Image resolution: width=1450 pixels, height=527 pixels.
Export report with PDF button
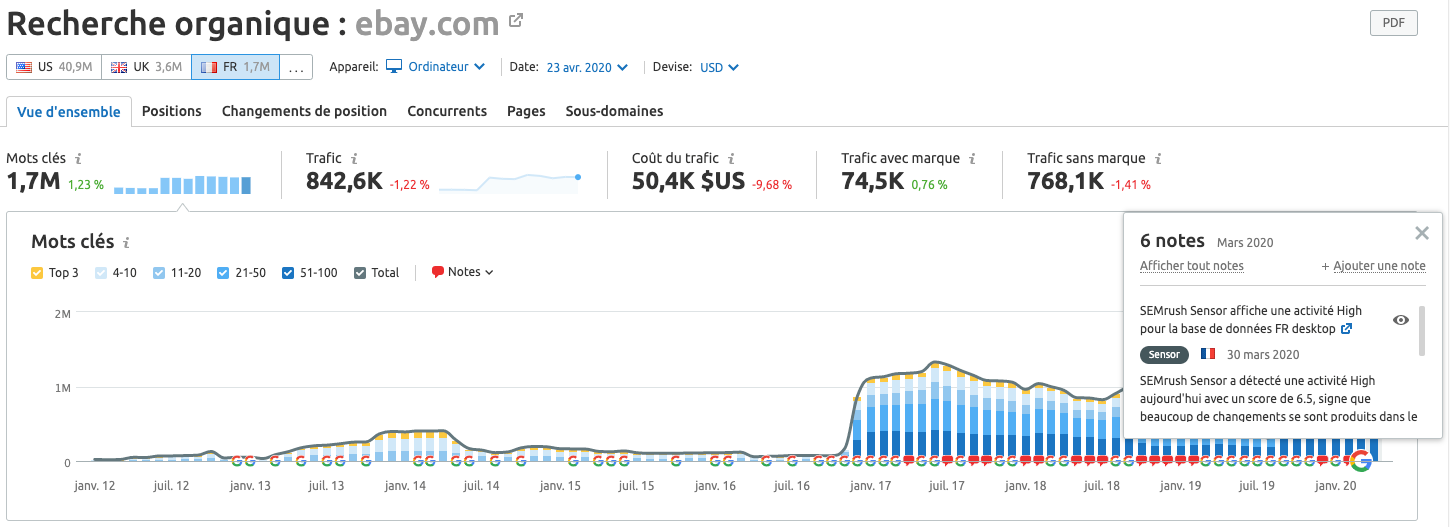(1393, 23)
